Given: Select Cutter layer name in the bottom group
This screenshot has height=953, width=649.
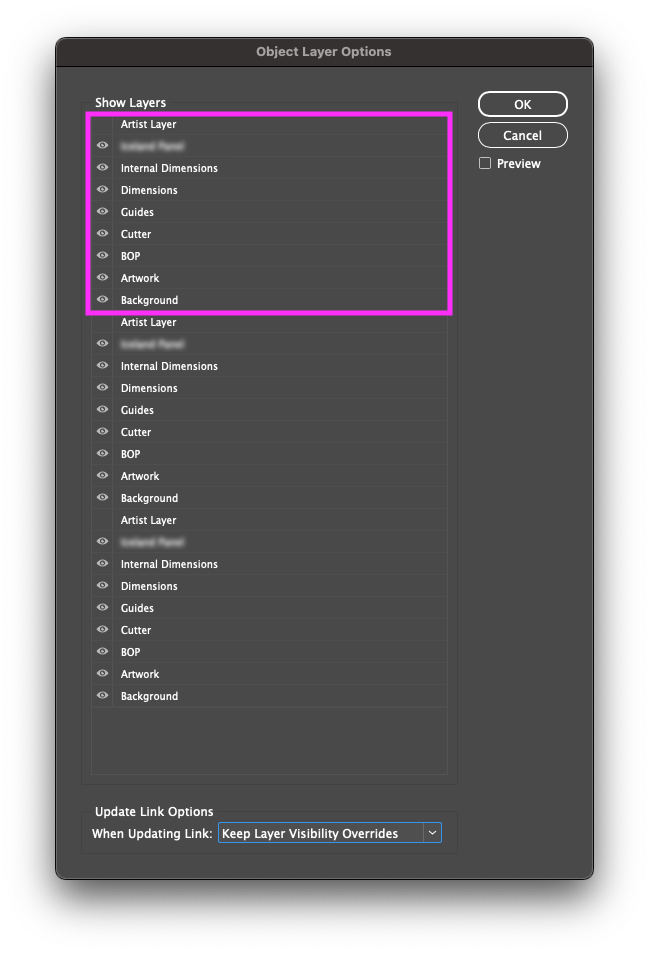Looking at the screenshot, I should [136, 630].
